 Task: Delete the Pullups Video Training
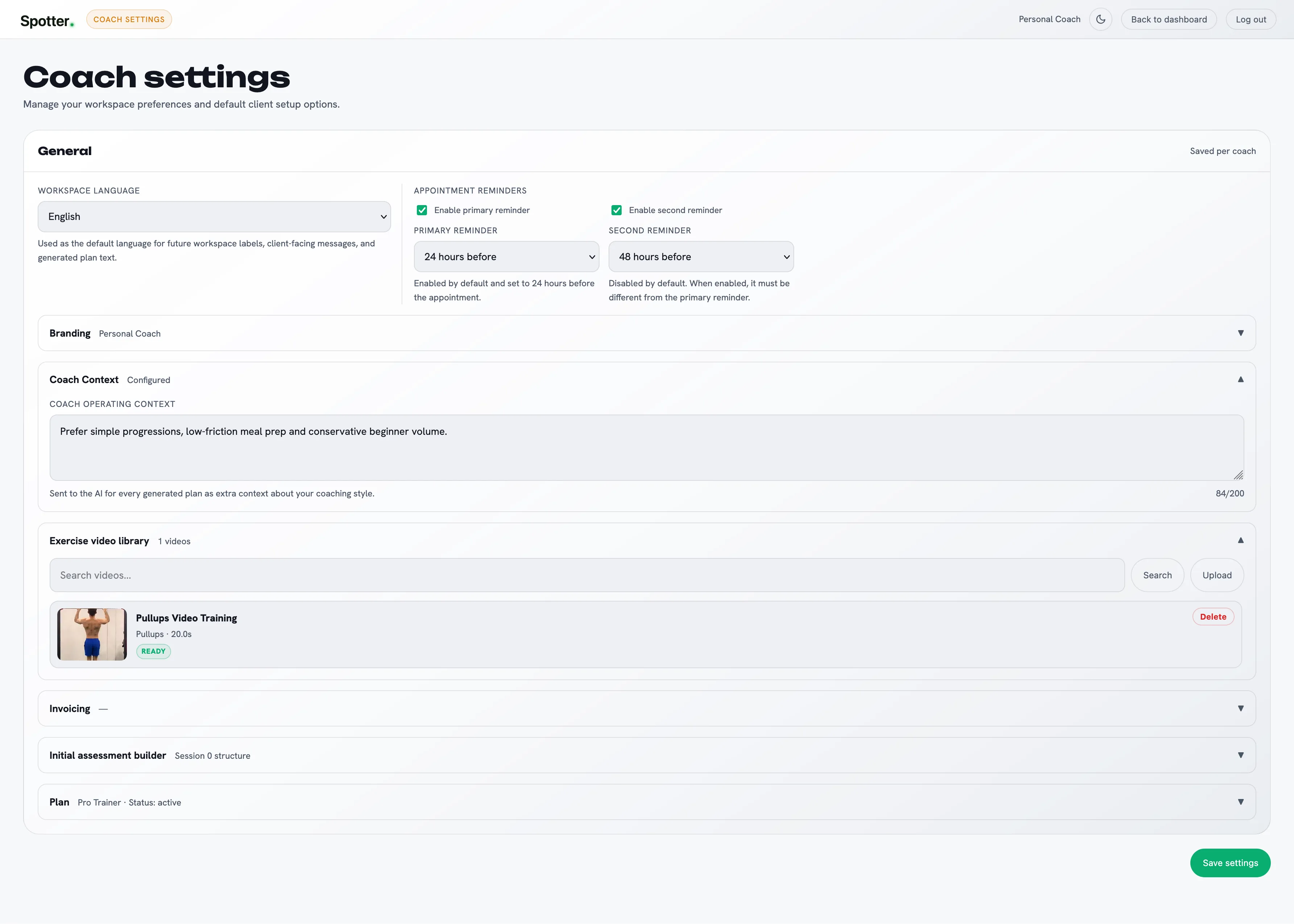(x=1213, y=617)
